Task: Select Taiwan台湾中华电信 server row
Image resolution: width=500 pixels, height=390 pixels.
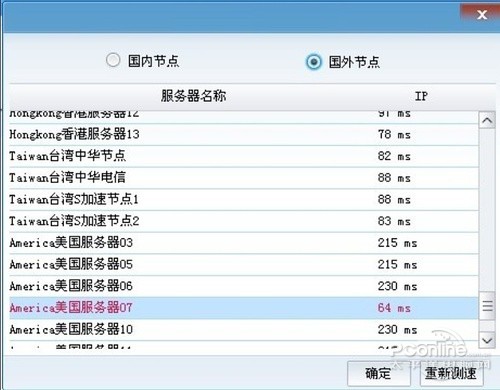Action: pos(244,178)
